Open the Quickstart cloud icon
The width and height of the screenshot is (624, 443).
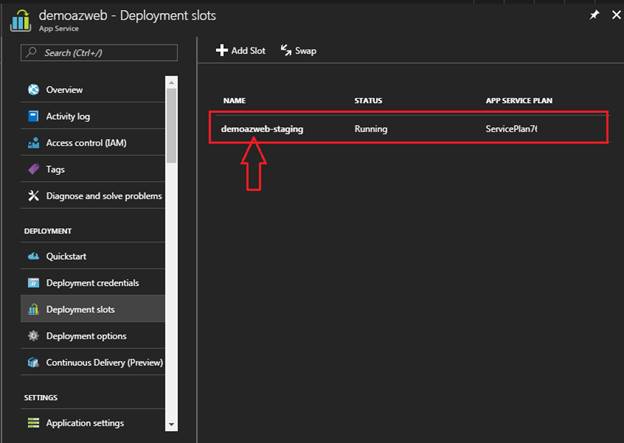point(33,256)
